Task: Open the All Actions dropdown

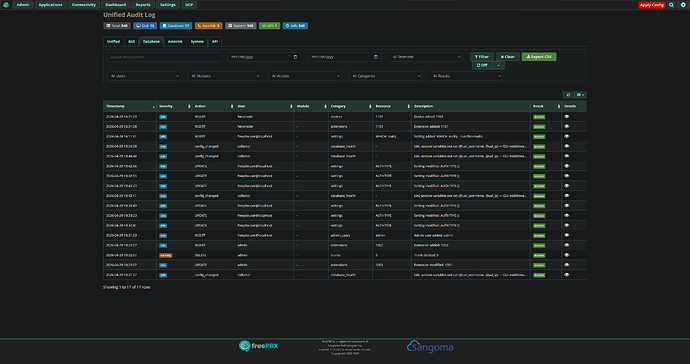Action: pyautogui.click(x=305, y=76)
